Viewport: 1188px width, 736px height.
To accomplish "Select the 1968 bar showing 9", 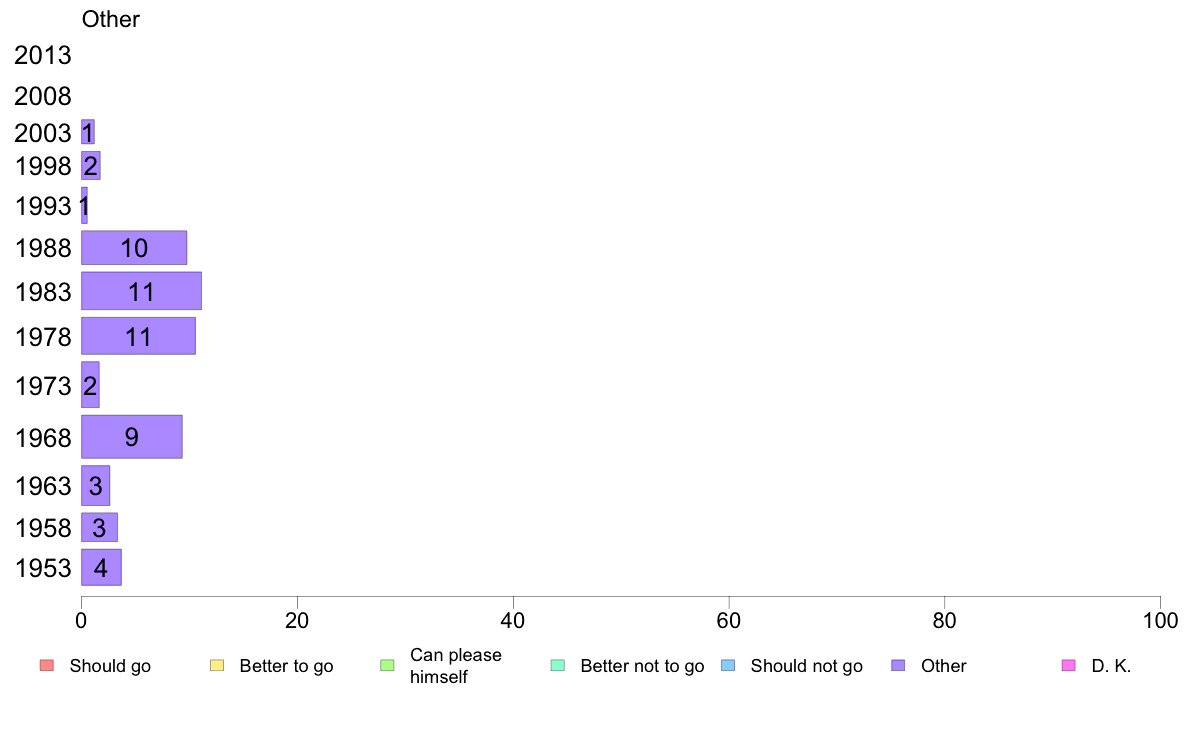I will coord(132,437).
